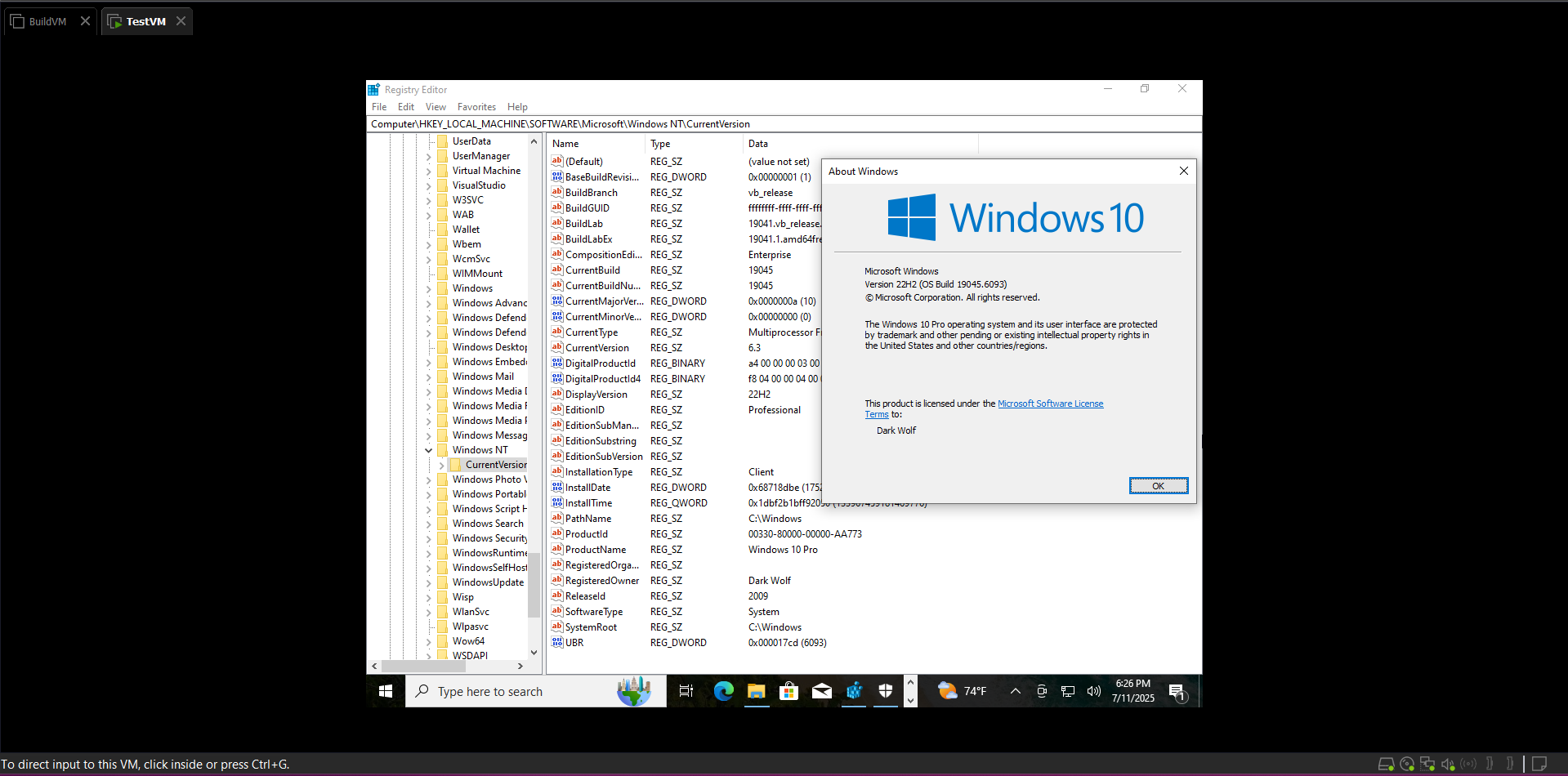The width and height of the screenshot is (1568, 776).
Task: Click the EditionID string value icon
Action: coord(557,409)
